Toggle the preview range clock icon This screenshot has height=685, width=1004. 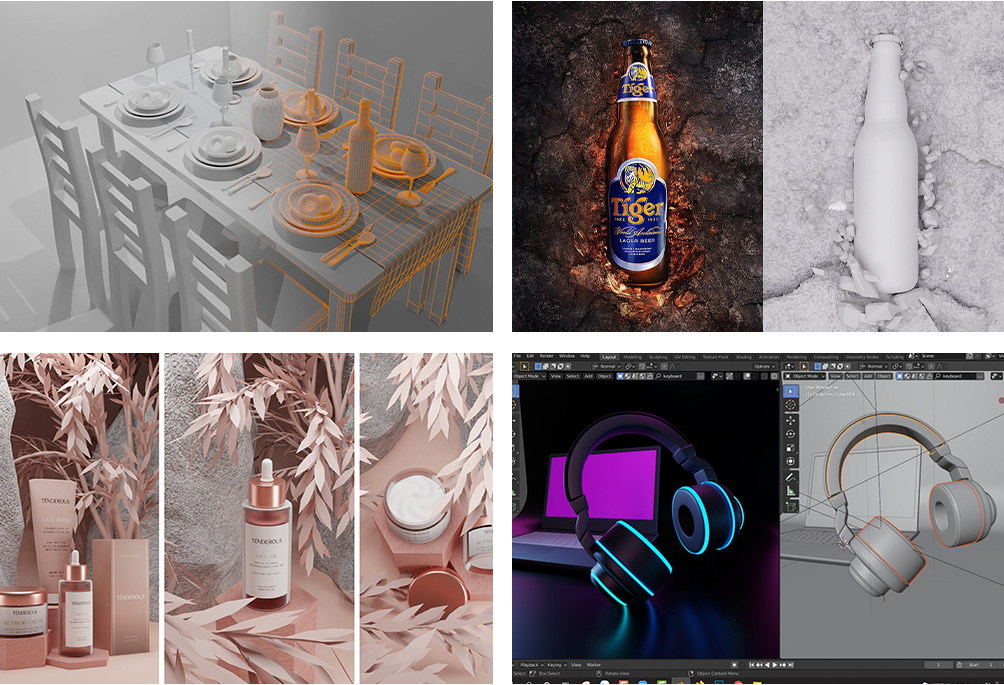pos(959,665)
